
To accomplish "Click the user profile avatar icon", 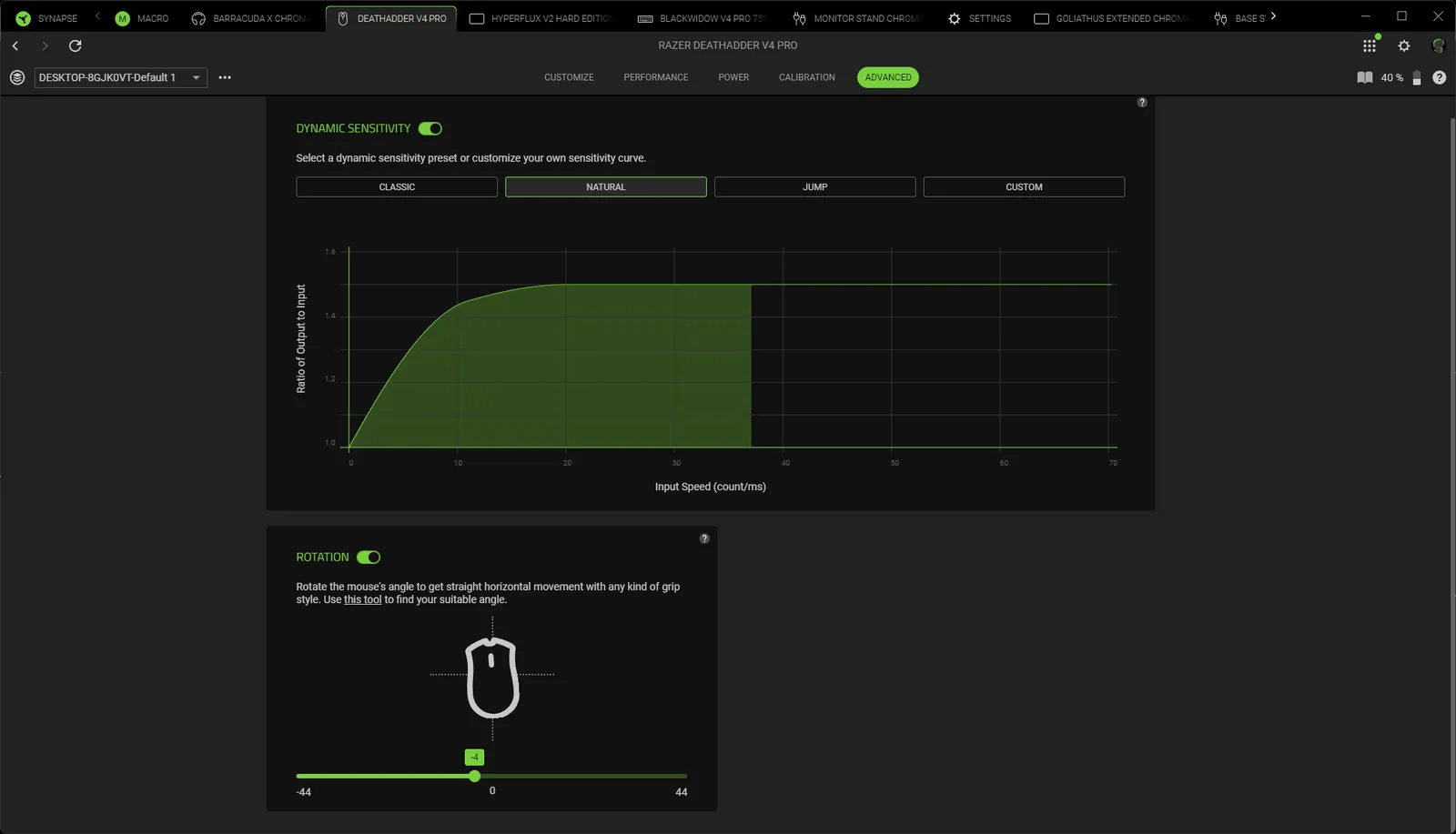I will [1438, 45].
